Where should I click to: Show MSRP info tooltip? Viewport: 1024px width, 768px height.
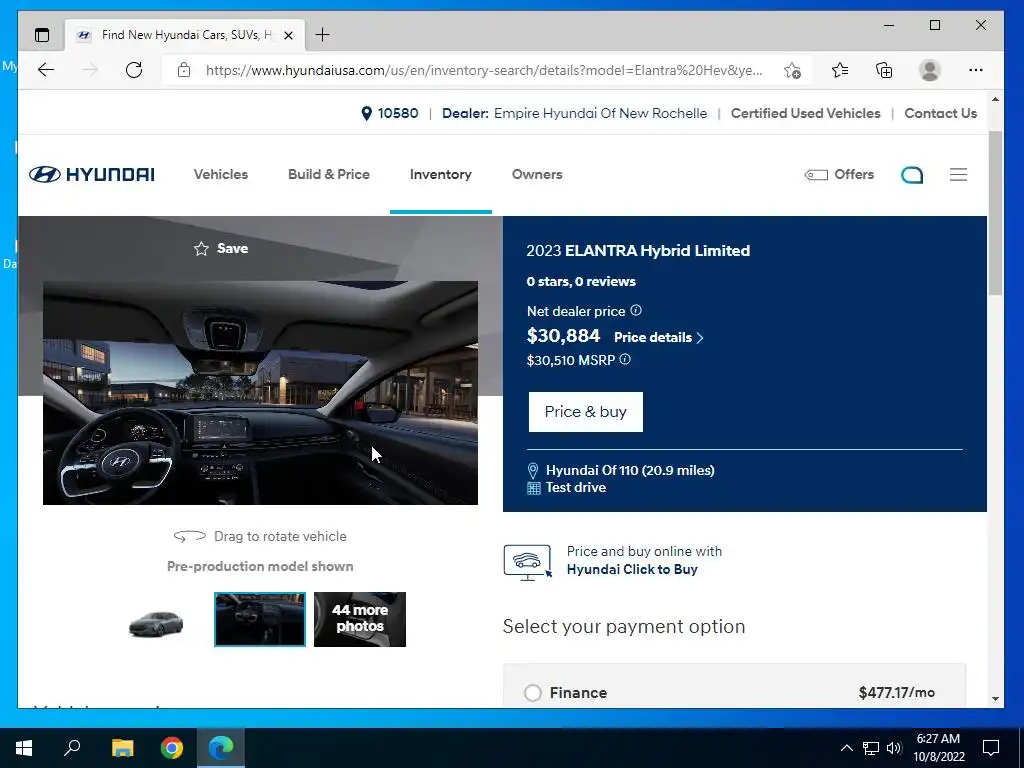(625, 359)
